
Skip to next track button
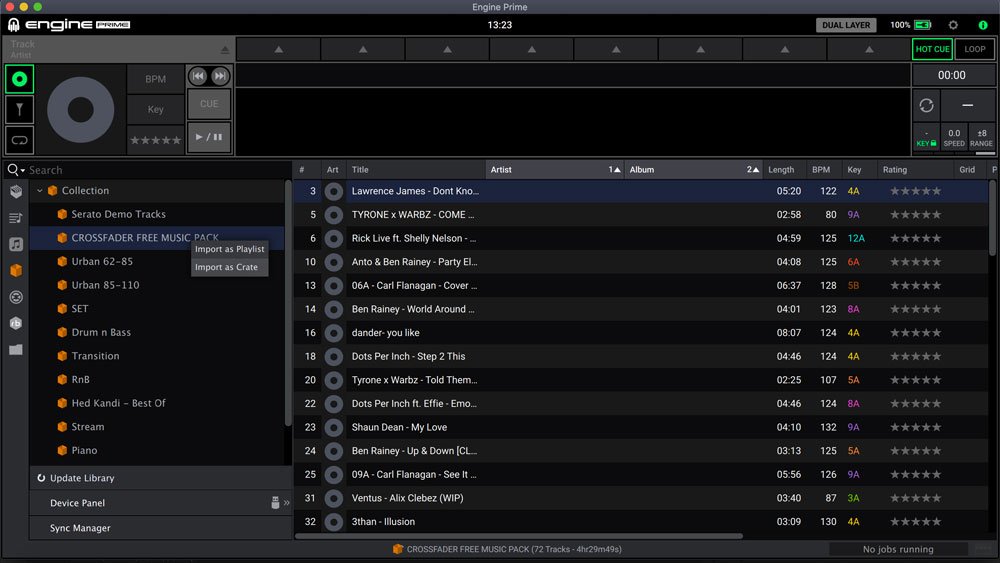tap(219, 76)
